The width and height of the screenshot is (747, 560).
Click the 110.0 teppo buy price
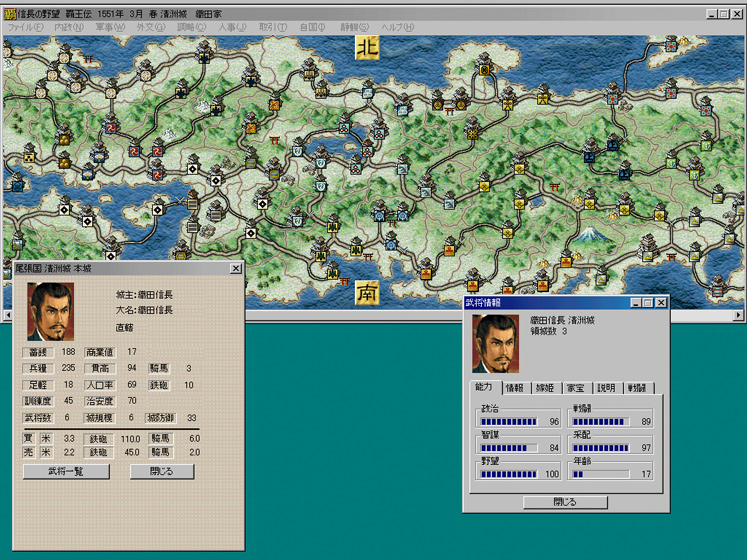pyautogui.click(x=131, y=439)
